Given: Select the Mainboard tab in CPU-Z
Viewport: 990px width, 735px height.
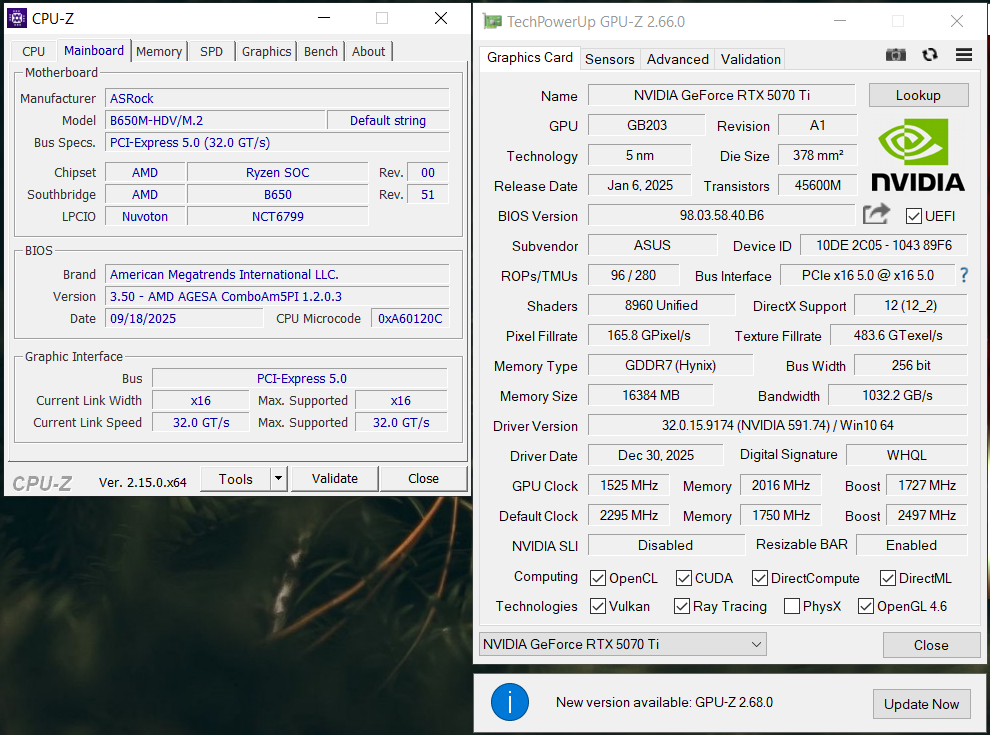Looking at the screenshot, I should click(x=94, y=51).
